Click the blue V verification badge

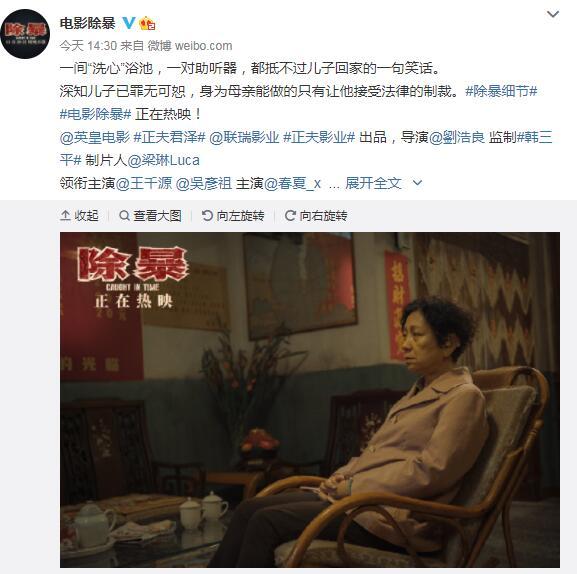(128, 23)
